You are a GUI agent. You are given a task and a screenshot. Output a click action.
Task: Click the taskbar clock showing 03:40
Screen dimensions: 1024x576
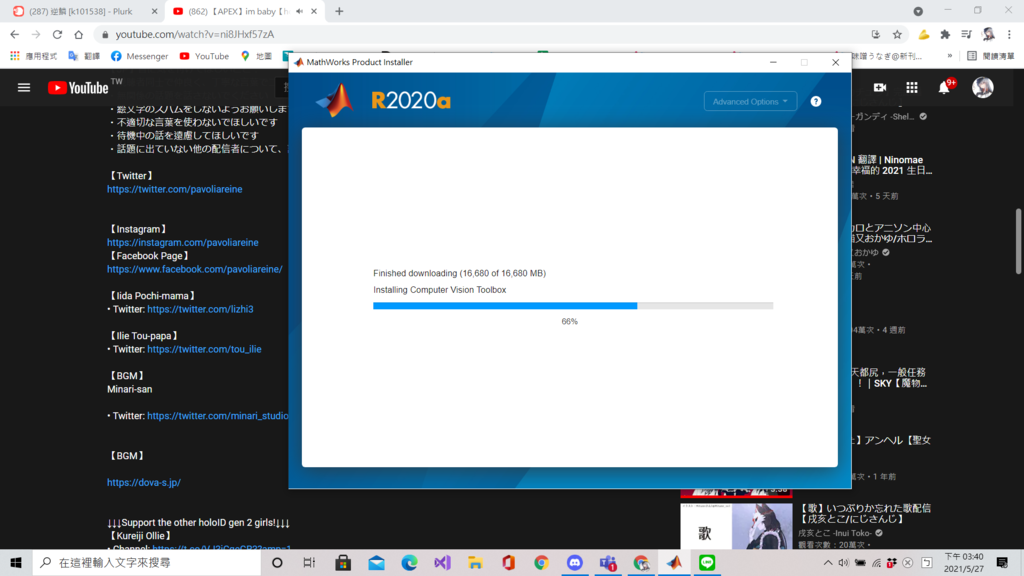[x=964, y=562]
